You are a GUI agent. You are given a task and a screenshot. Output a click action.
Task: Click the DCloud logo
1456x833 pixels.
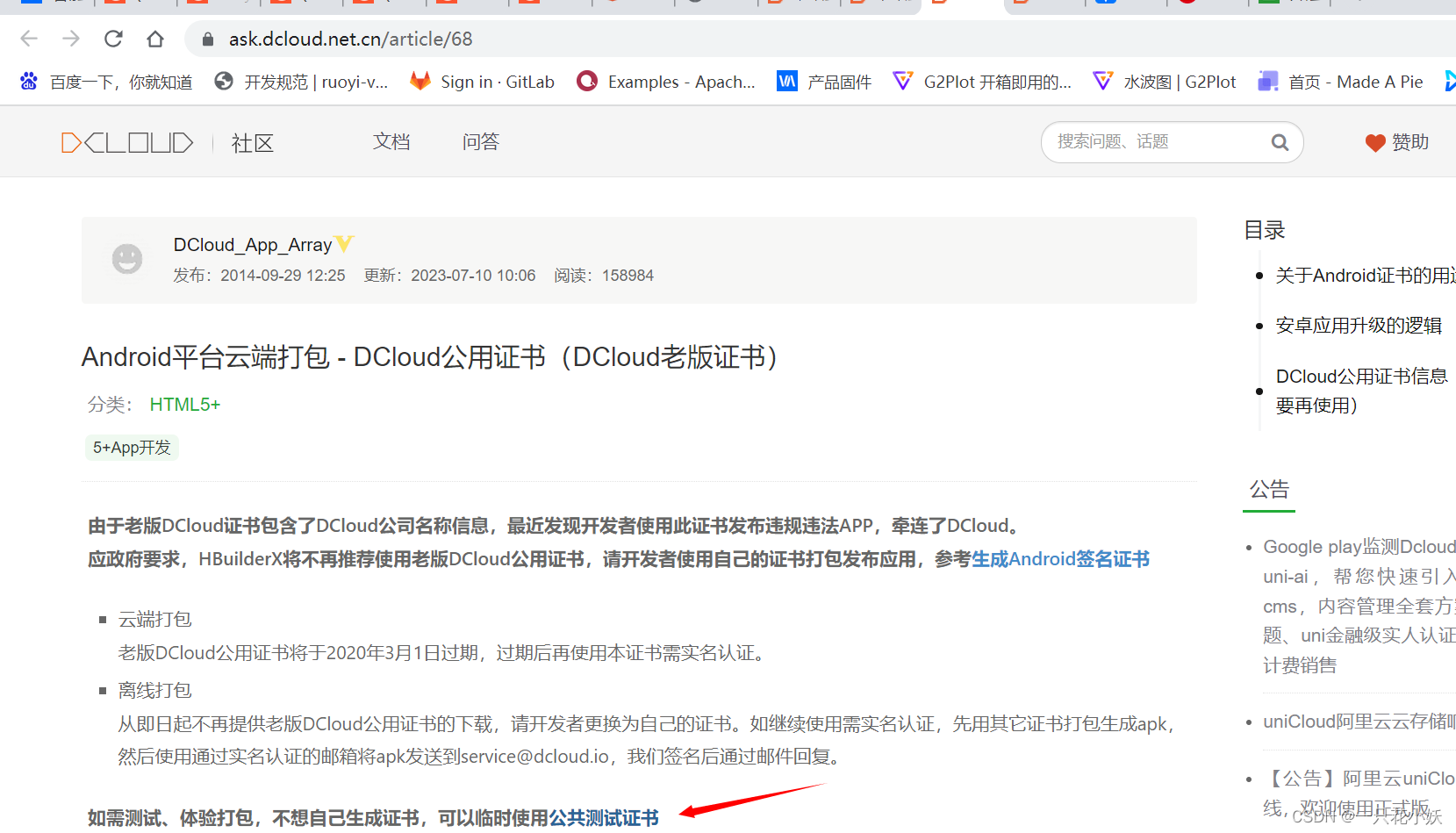tap(127, 142)
